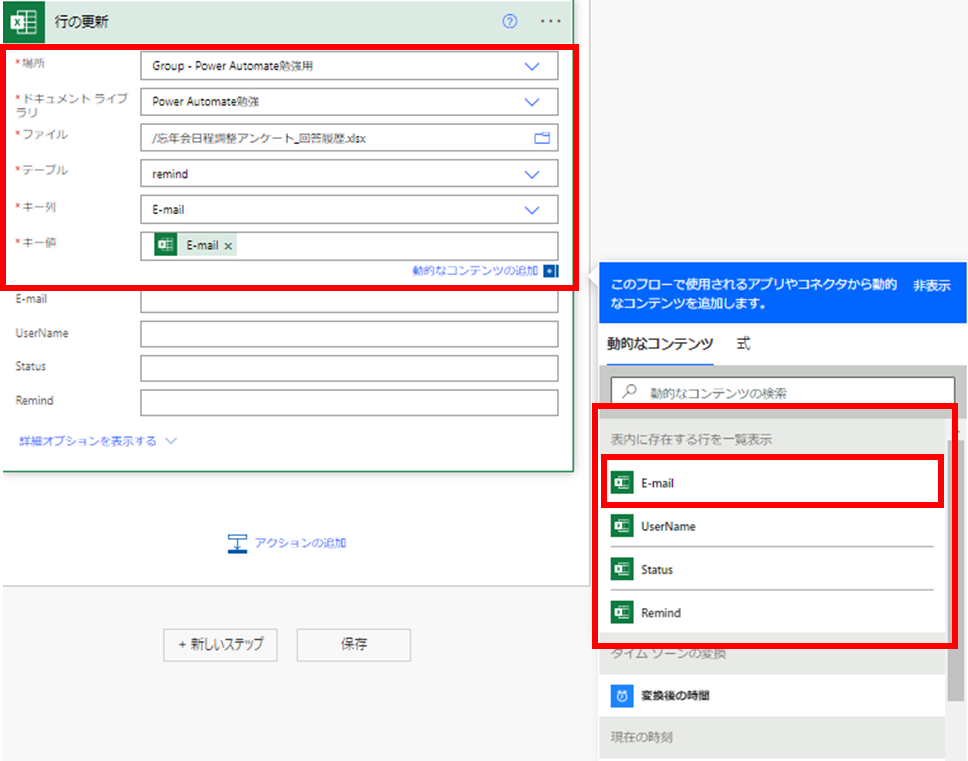Click the Excel icon in the action header

(x=24, y=22)
